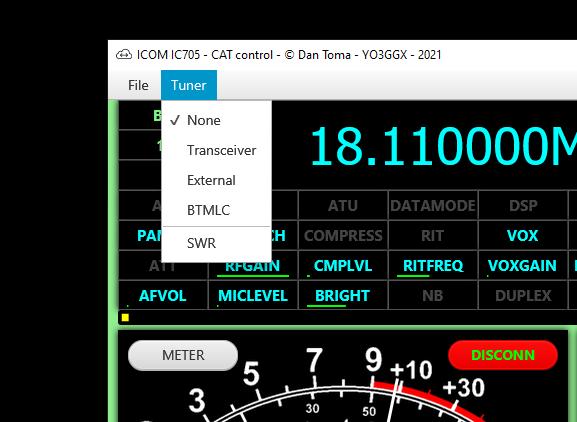
Task: Toggle the VOX function
Action: tap(523, 235)
